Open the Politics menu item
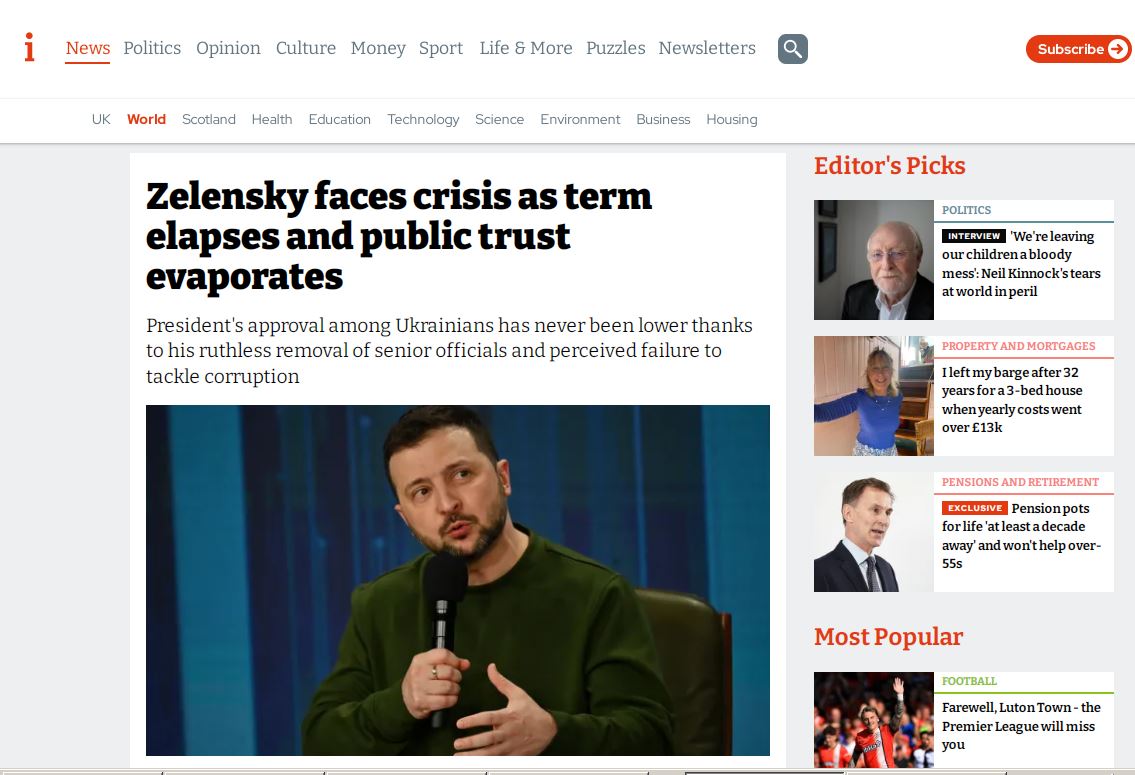Viewport: 1135px width, 775px height. pos(152,48)
